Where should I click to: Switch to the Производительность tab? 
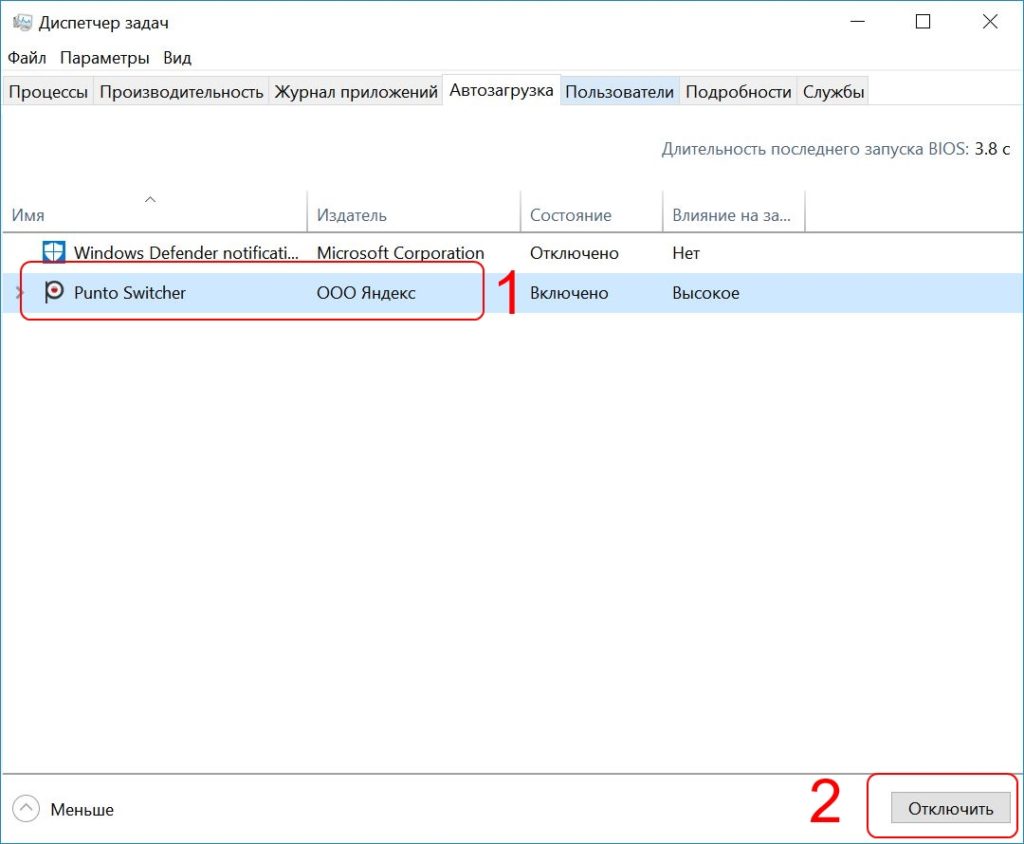point(181,92)
